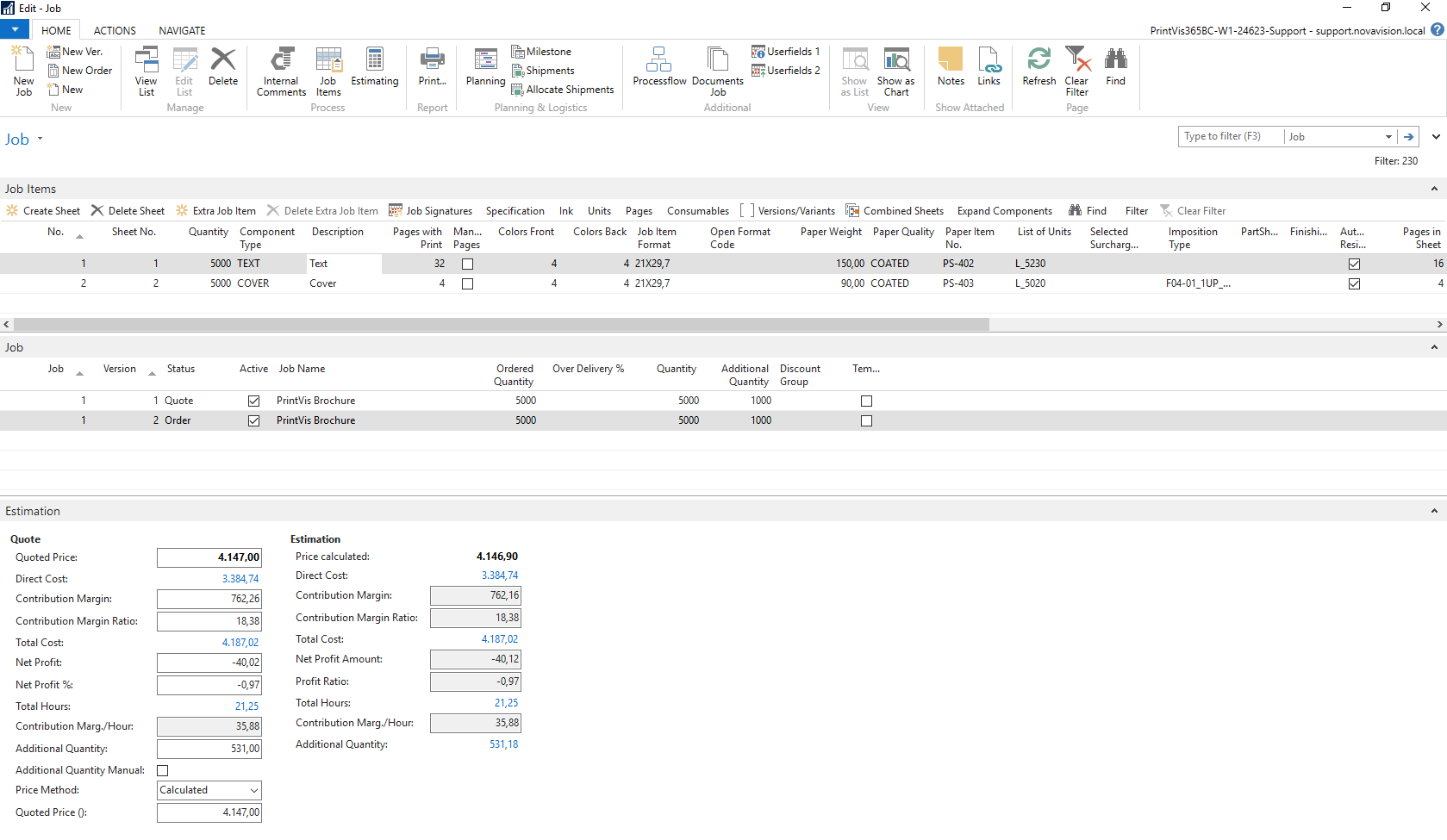This screenshot has height=840, width=1447.
Task: Show as Chart view
Action: pos(896,72)
